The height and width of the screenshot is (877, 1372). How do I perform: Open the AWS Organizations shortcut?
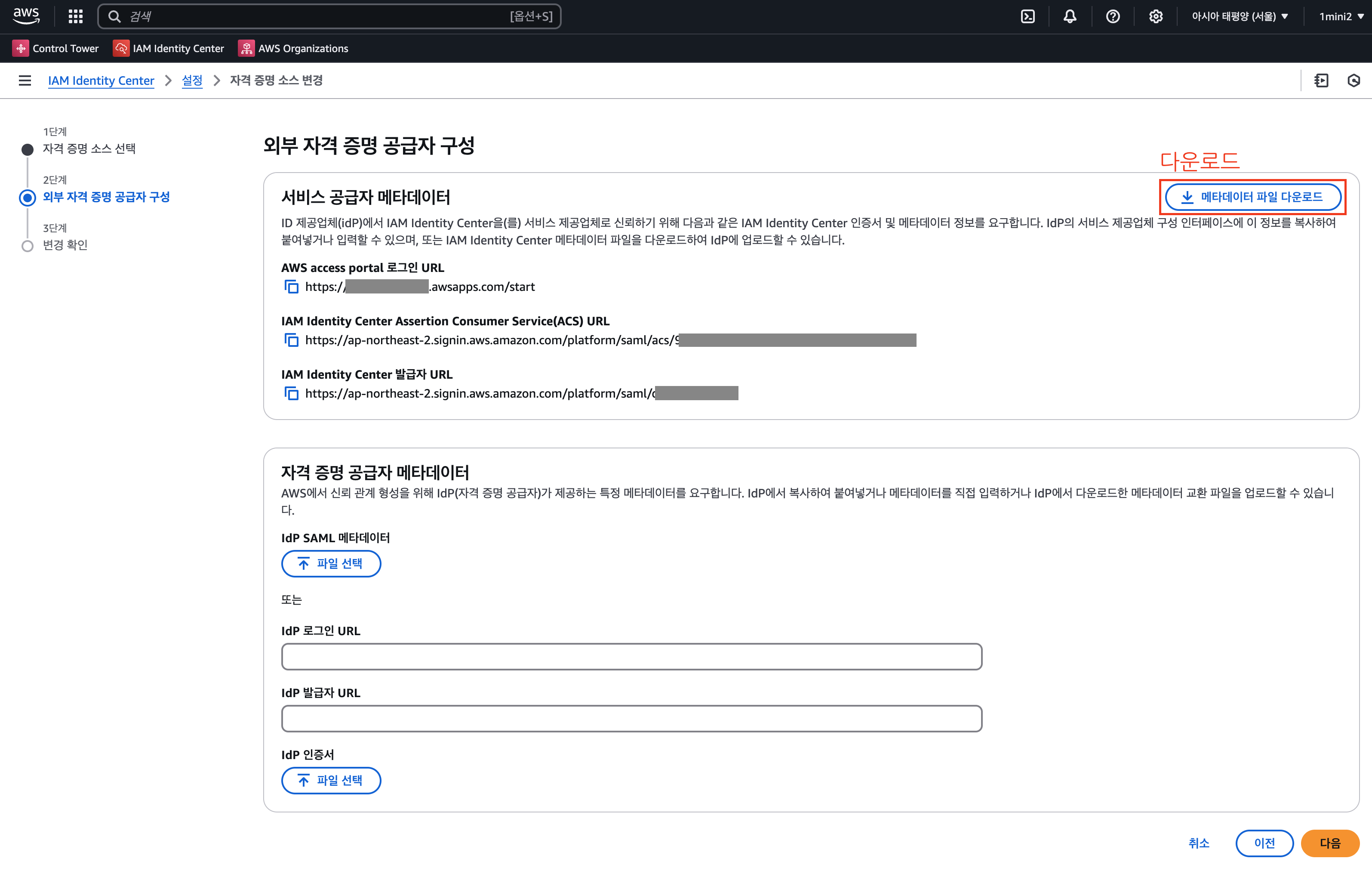coord(293,49)
